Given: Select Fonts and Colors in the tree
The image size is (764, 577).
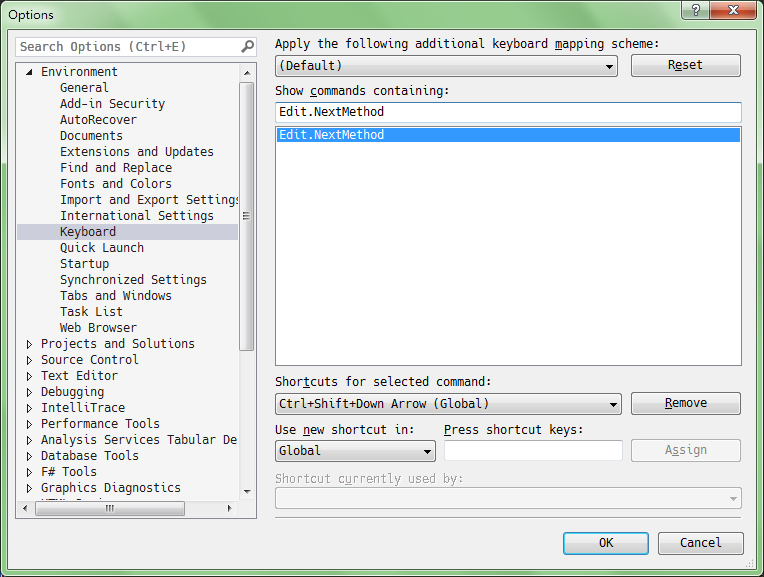Looking at the screenshot, I should point(115,184).
